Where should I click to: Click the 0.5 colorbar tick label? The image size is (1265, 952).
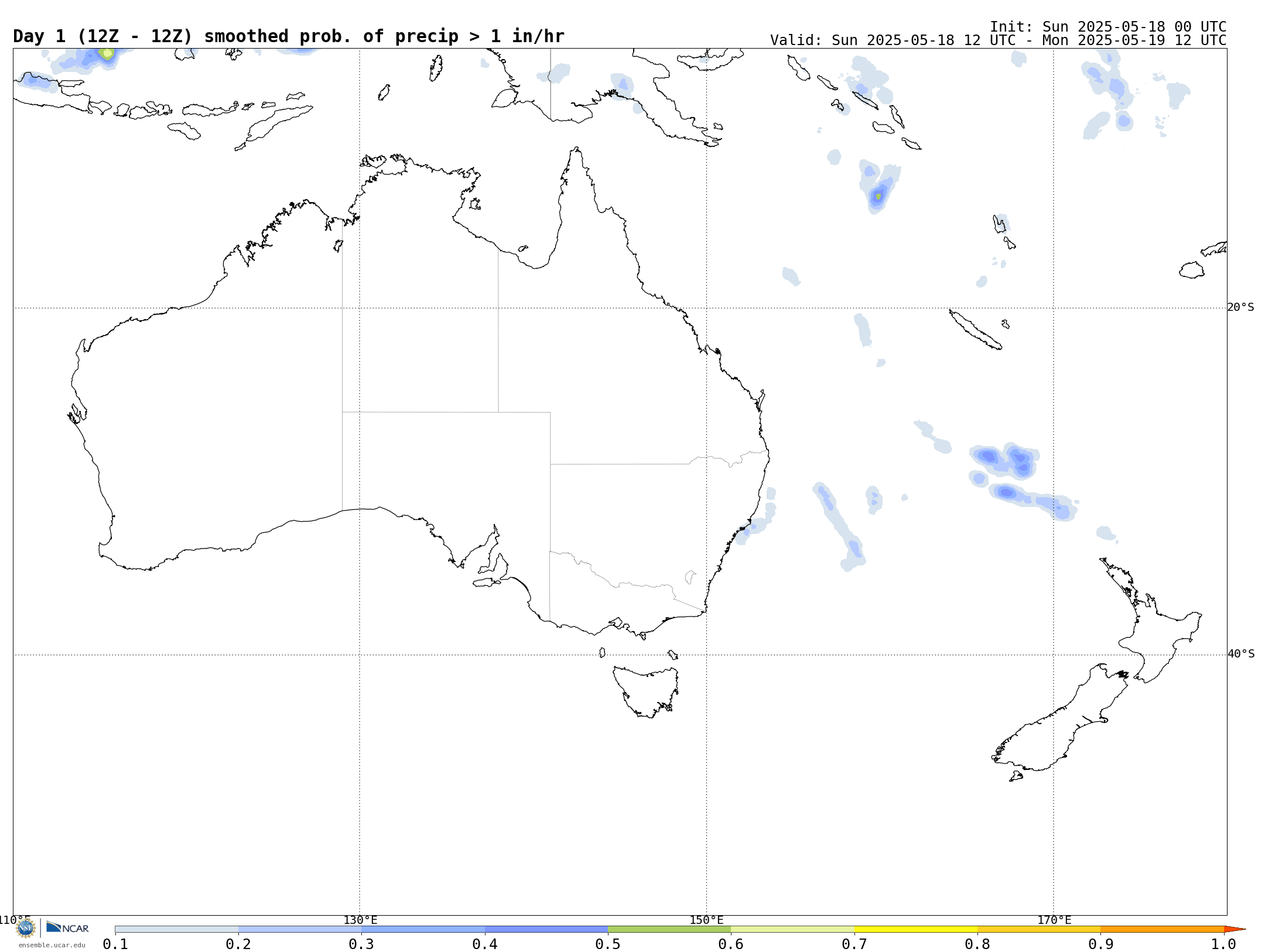click(608, 944)
